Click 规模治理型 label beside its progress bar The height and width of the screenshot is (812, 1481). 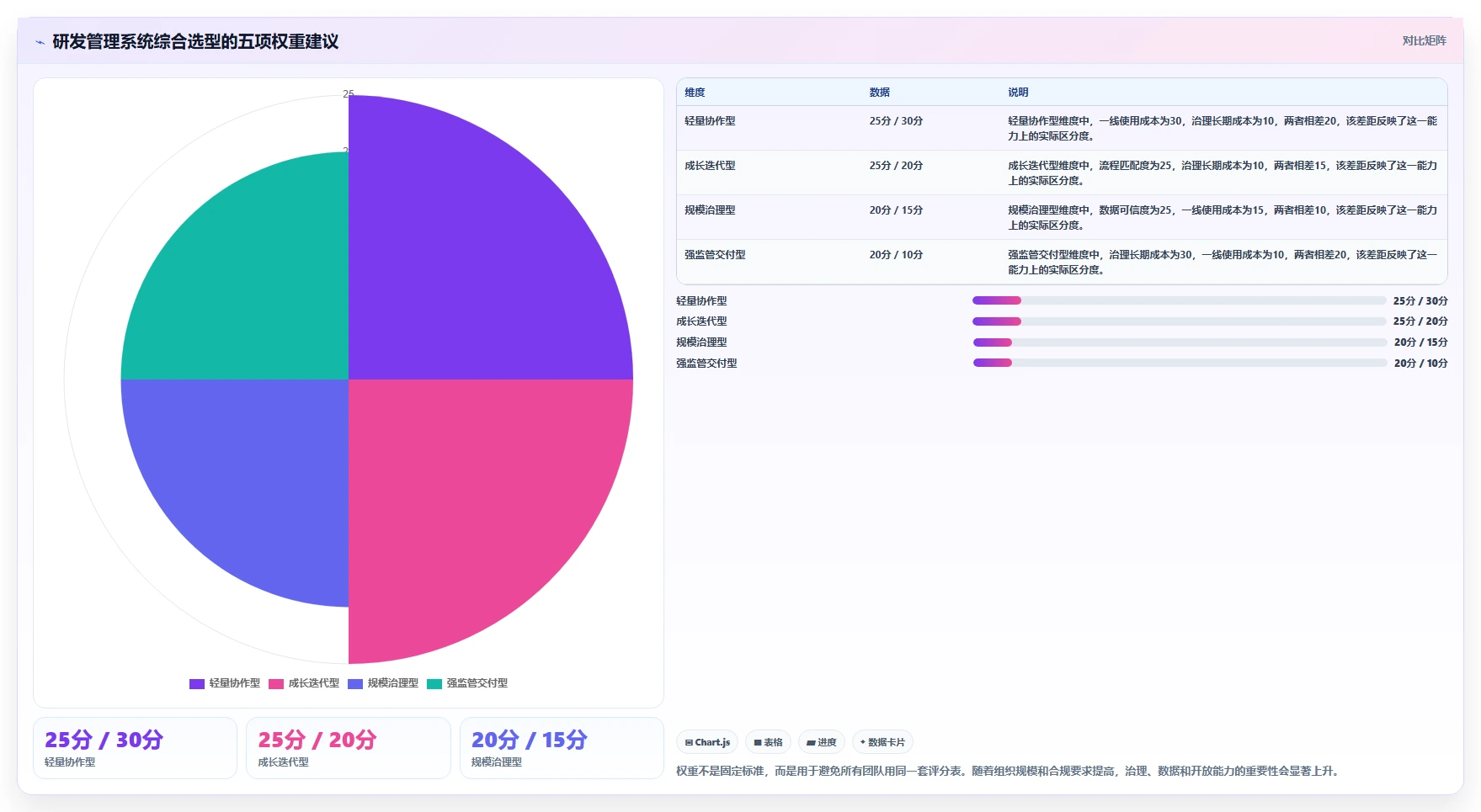701,342
